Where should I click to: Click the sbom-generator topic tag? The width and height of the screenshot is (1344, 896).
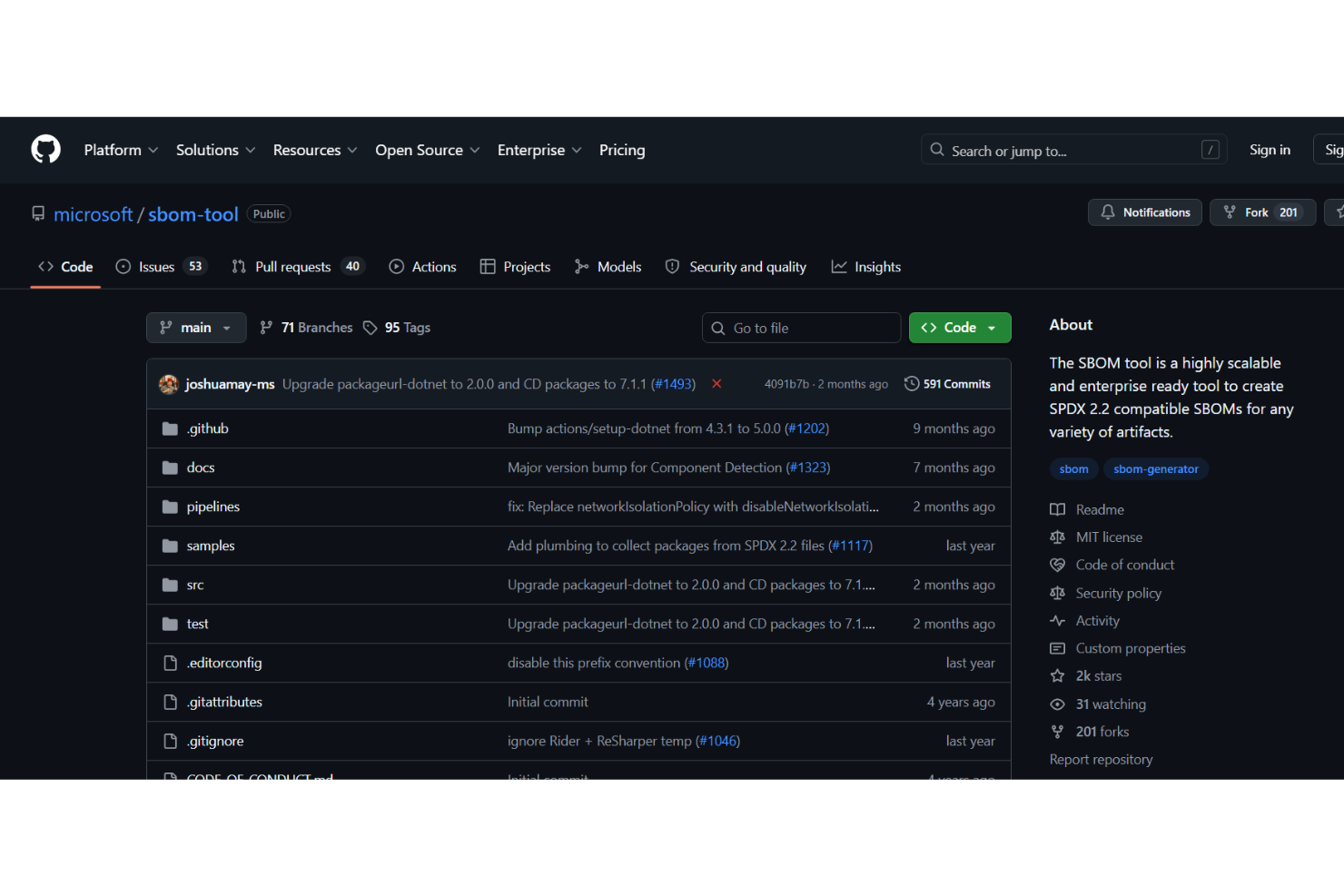click(x=1156, y=469)
